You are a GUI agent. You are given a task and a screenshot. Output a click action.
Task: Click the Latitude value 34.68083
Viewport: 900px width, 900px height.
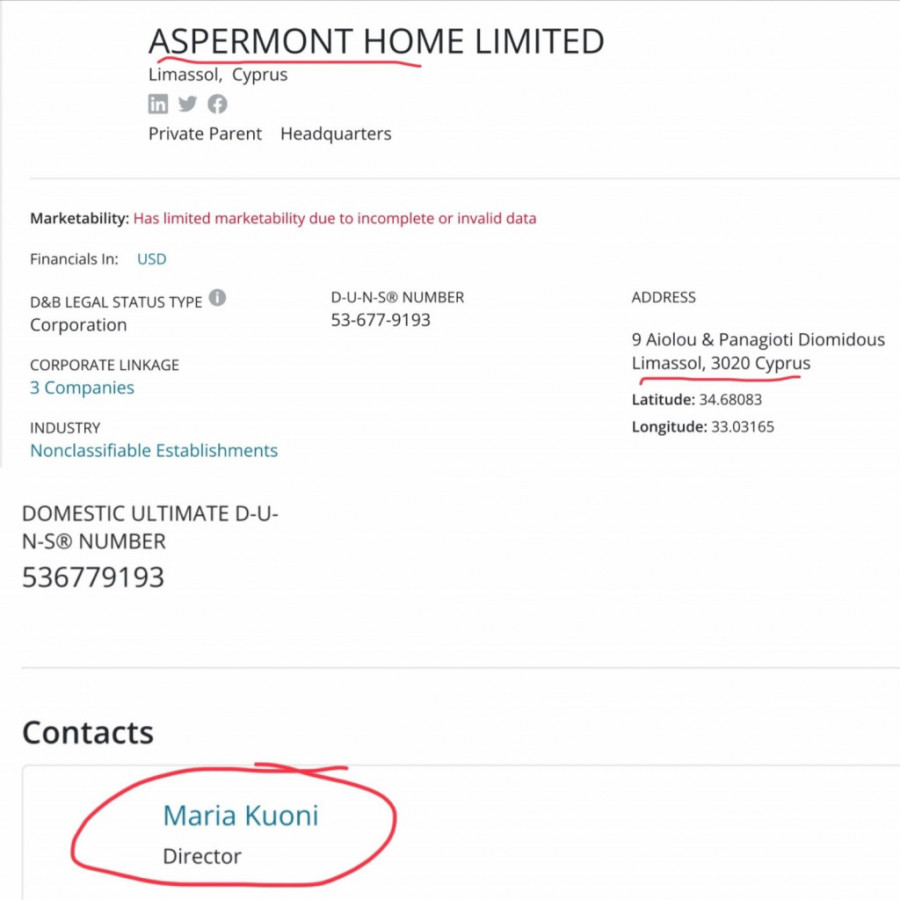(733, 400)
